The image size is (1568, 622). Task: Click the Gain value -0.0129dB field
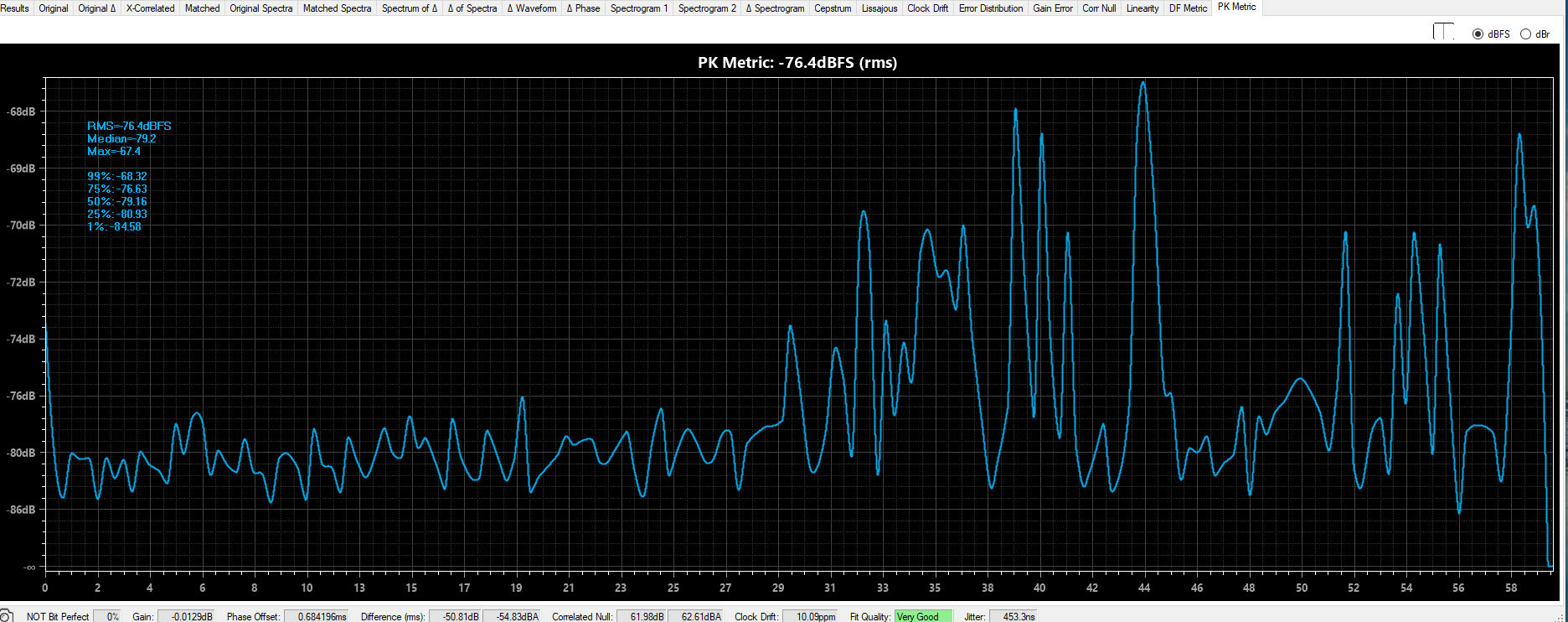pyautogui.click(x=187, y=616)
